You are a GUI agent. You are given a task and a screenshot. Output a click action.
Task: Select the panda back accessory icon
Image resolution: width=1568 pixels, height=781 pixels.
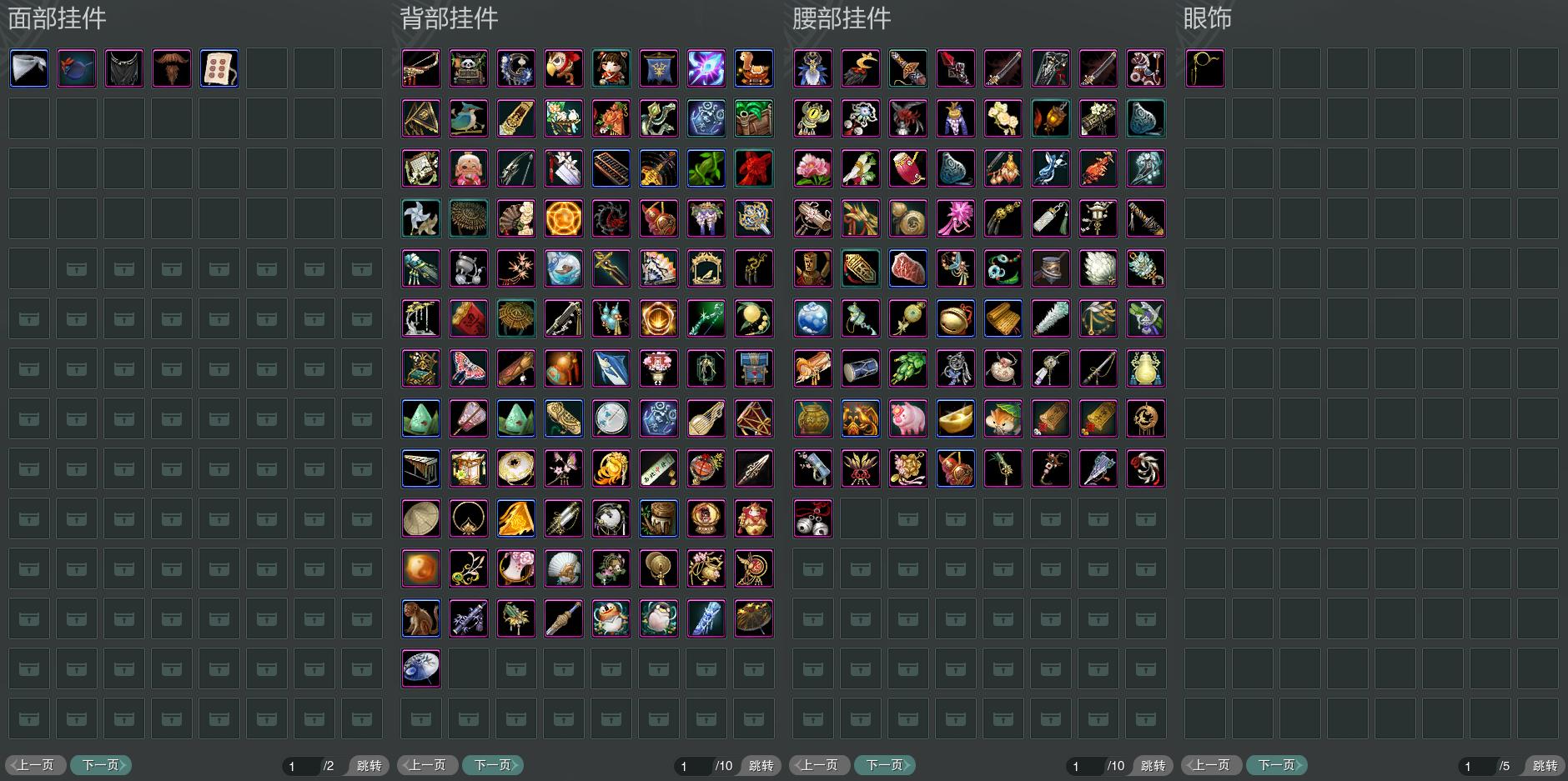469,68
